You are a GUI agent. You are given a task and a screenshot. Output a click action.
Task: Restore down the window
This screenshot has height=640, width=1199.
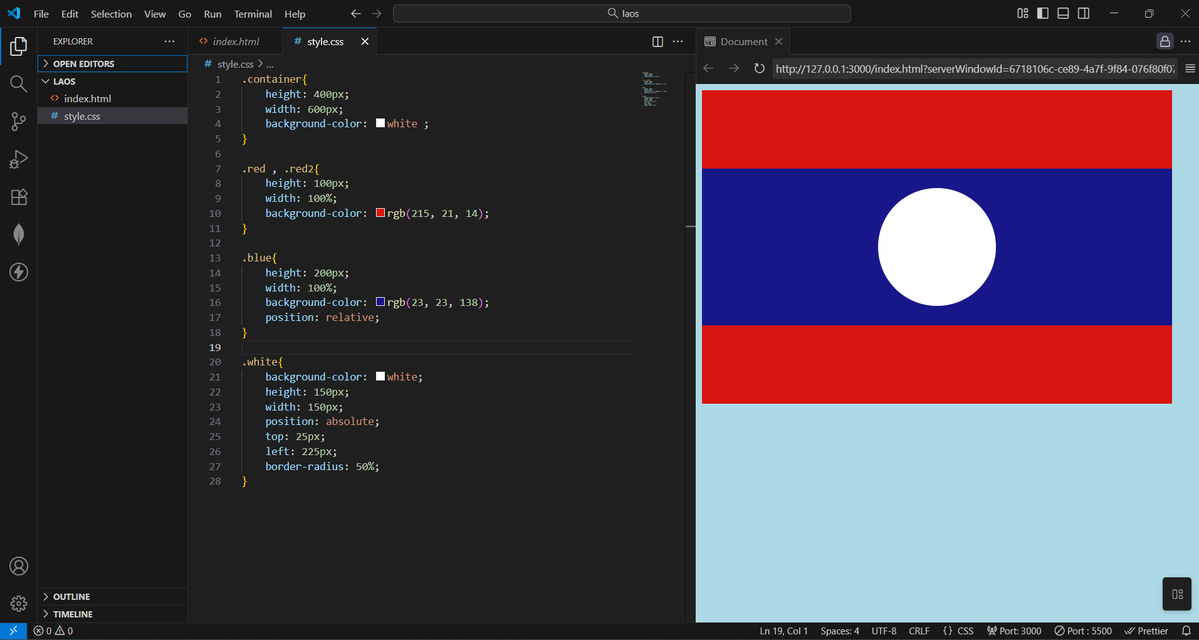coord(1149,14)
